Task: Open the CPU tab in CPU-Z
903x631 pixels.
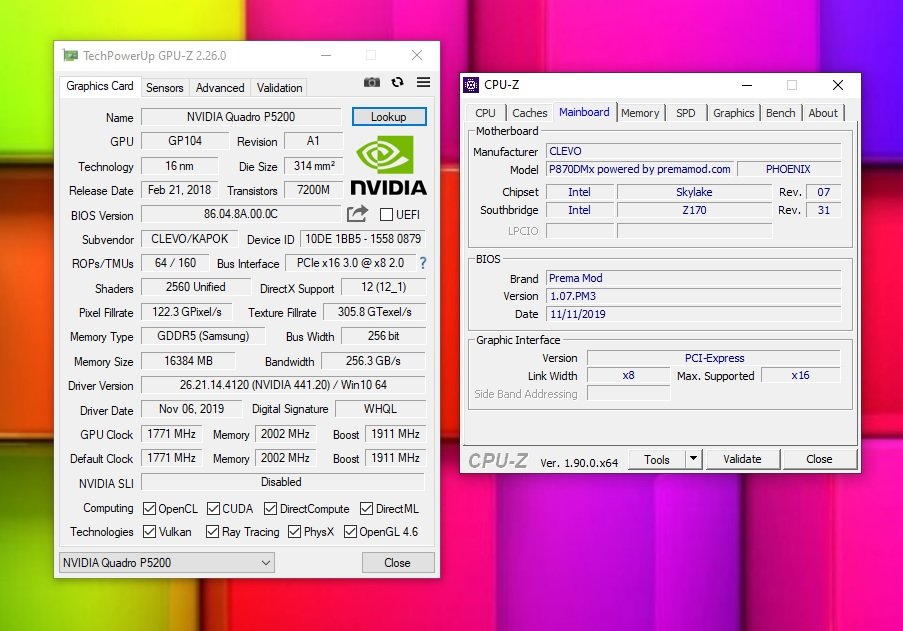Action: (485, 113)
